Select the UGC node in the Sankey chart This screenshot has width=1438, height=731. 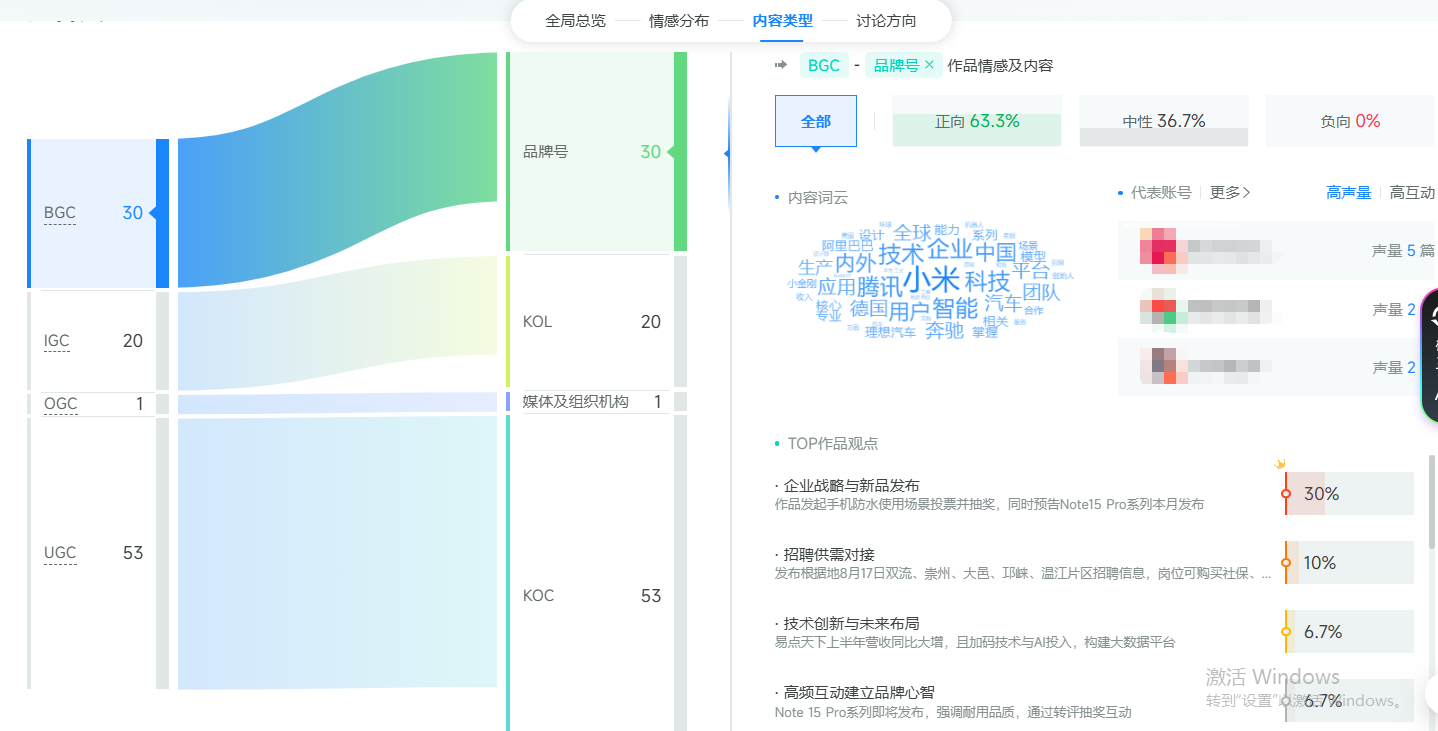tap(98, 553)
